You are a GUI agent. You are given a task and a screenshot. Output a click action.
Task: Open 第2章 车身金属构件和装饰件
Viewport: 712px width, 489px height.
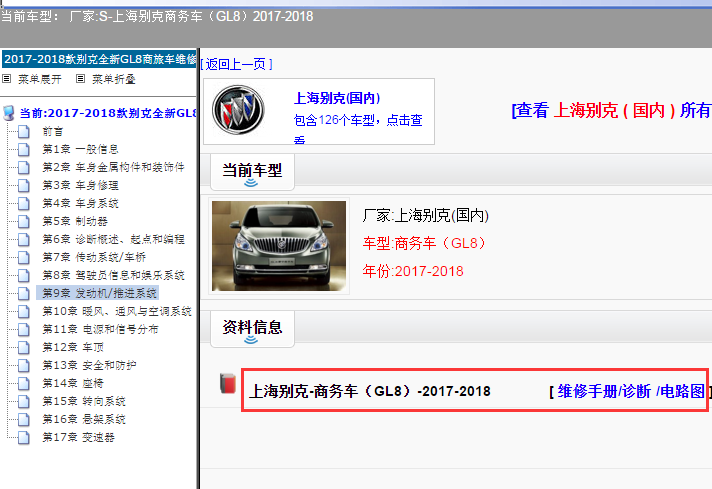pos(113,168)
